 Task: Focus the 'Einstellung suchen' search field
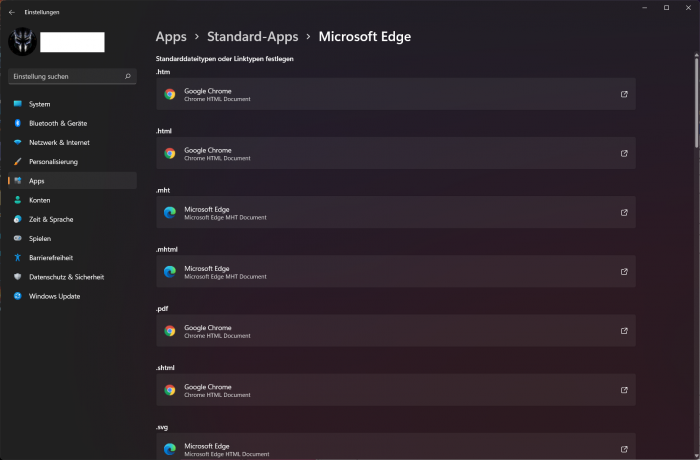point(72,76)
